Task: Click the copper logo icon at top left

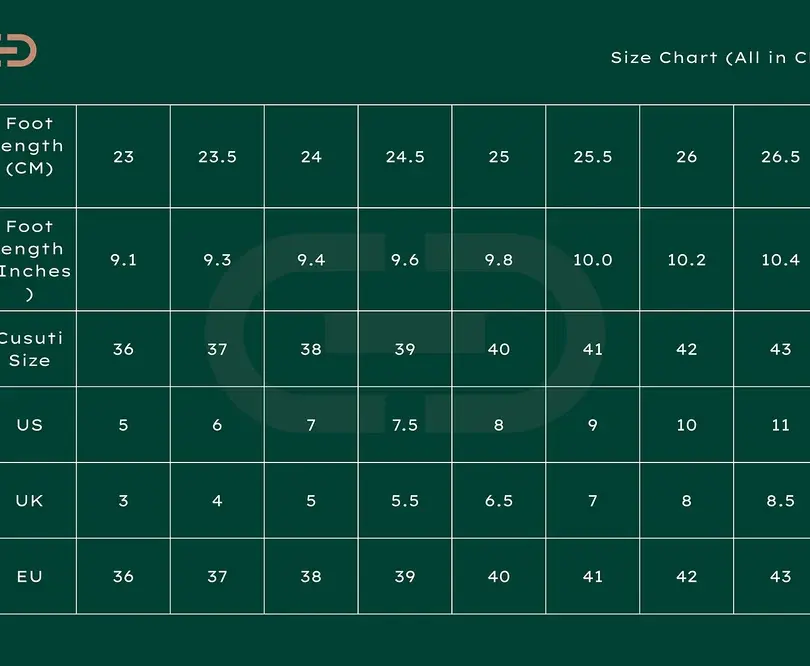Action: [x=17, y=51]
